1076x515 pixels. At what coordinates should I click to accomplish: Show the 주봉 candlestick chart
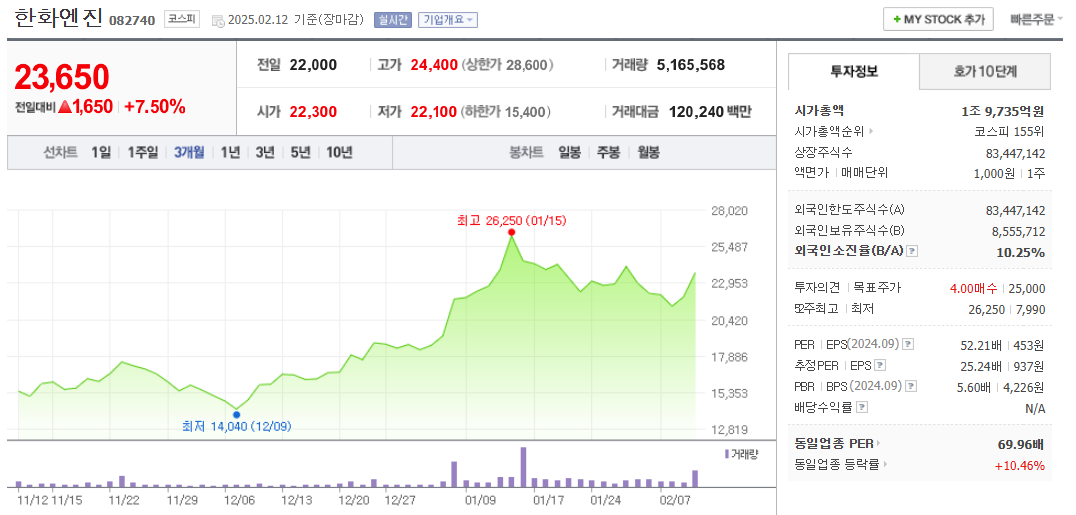(608, 152)
